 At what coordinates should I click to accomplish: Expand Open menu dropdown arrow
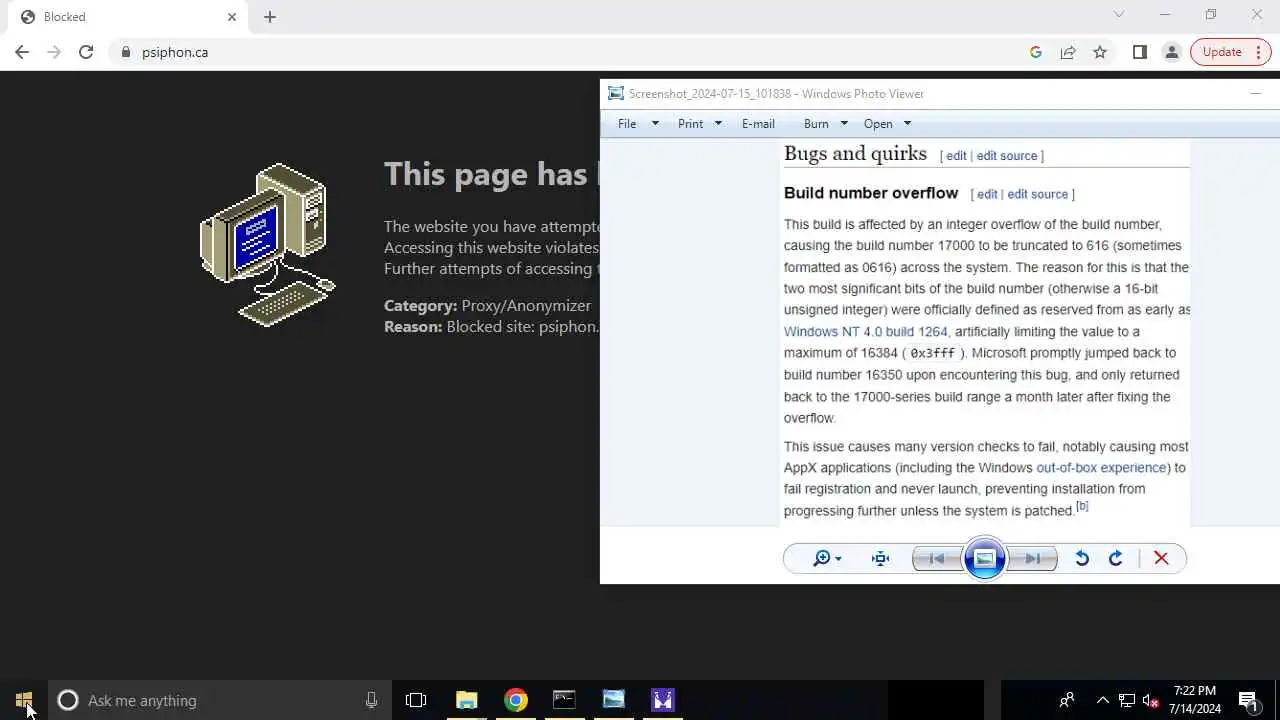[907, 124]
